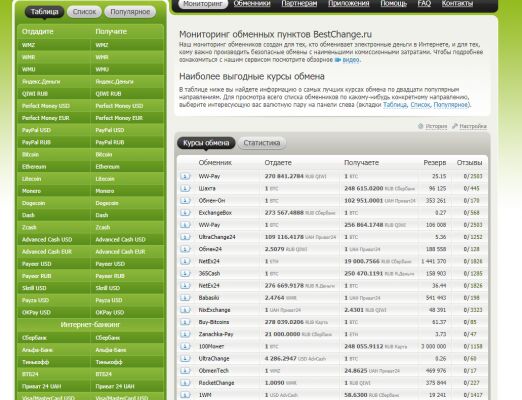The image size is (522, 400).
Task: Open Контакты in top navigation
Action: 457,4
